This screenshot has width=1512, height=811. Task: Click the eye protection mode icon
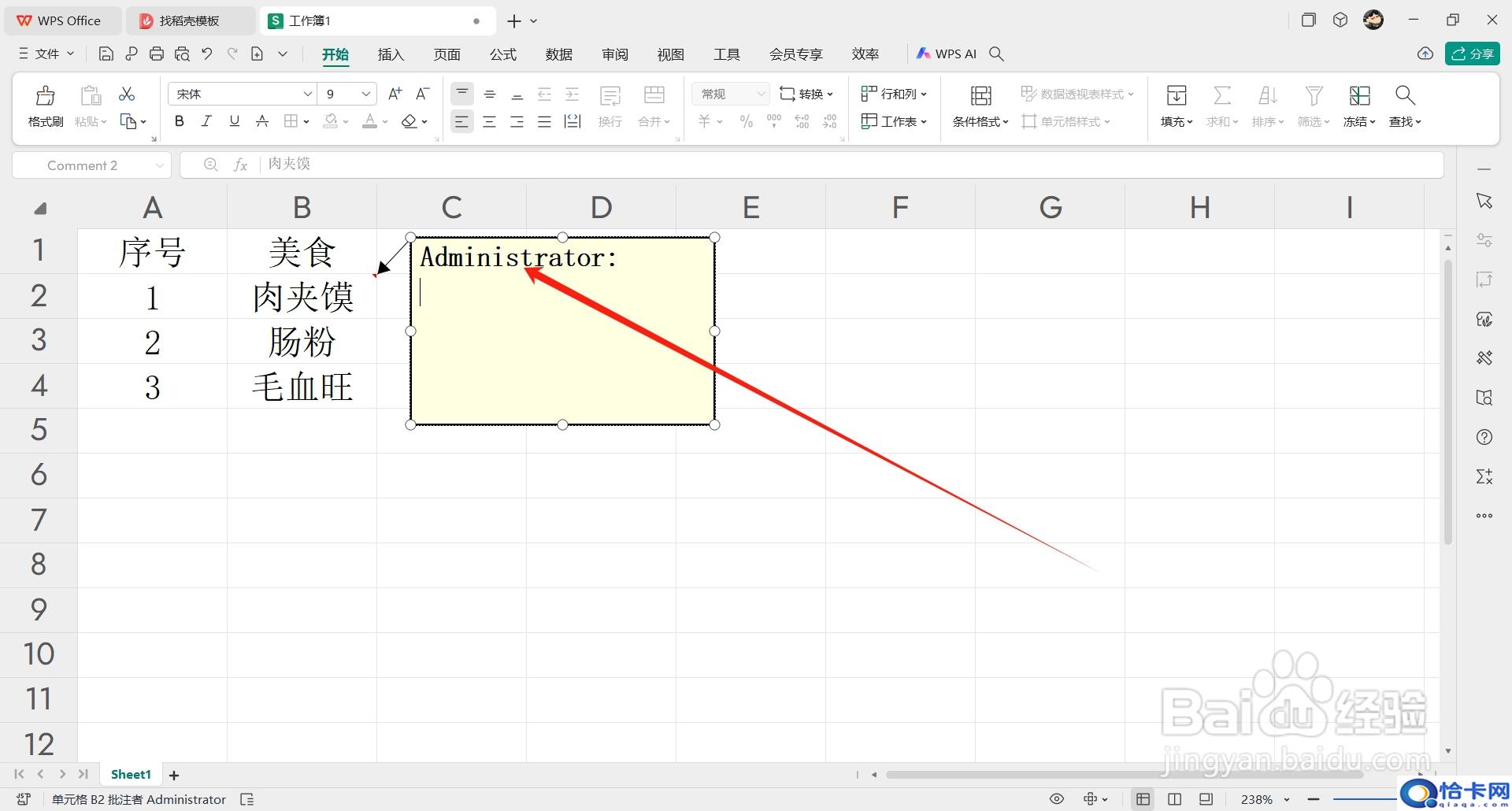click(x=1057, y=799)
